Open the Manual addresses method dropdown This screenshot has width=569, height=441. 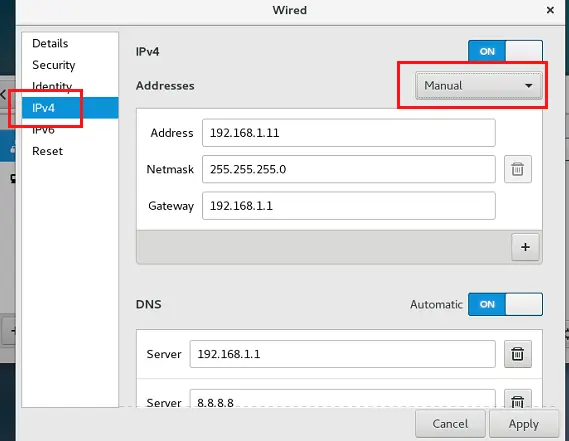tap(479, 86)
